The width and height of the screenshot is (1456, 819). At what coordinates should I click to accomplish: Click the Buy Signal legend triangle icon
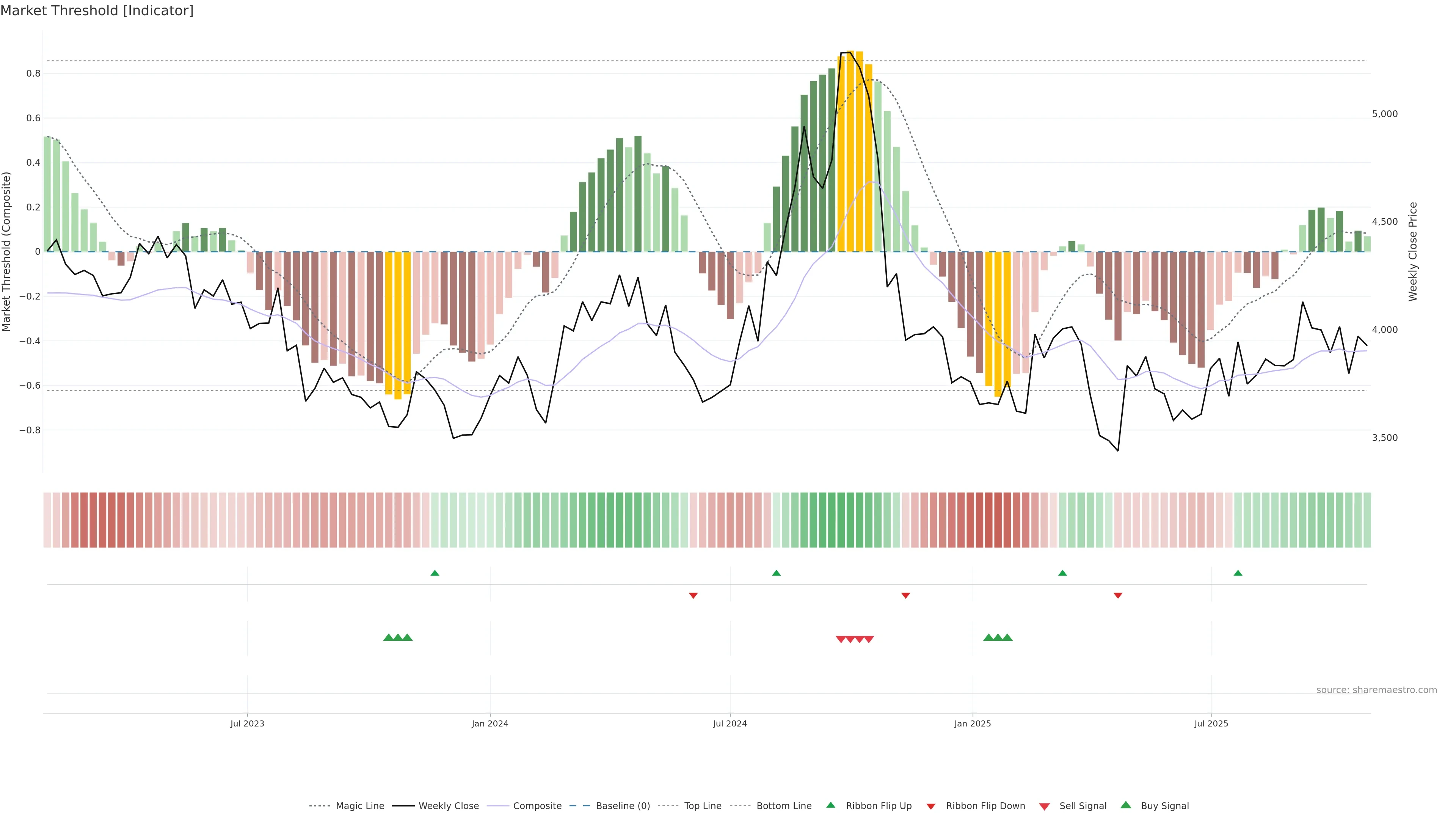(1125, 805)
